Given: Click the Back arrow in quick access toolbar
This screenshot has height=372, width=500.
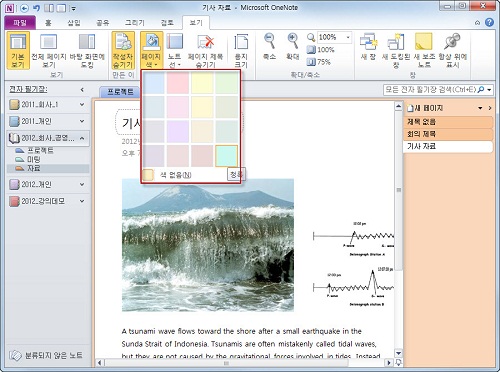Looking at the screenshot, I should tap(24, 8).
